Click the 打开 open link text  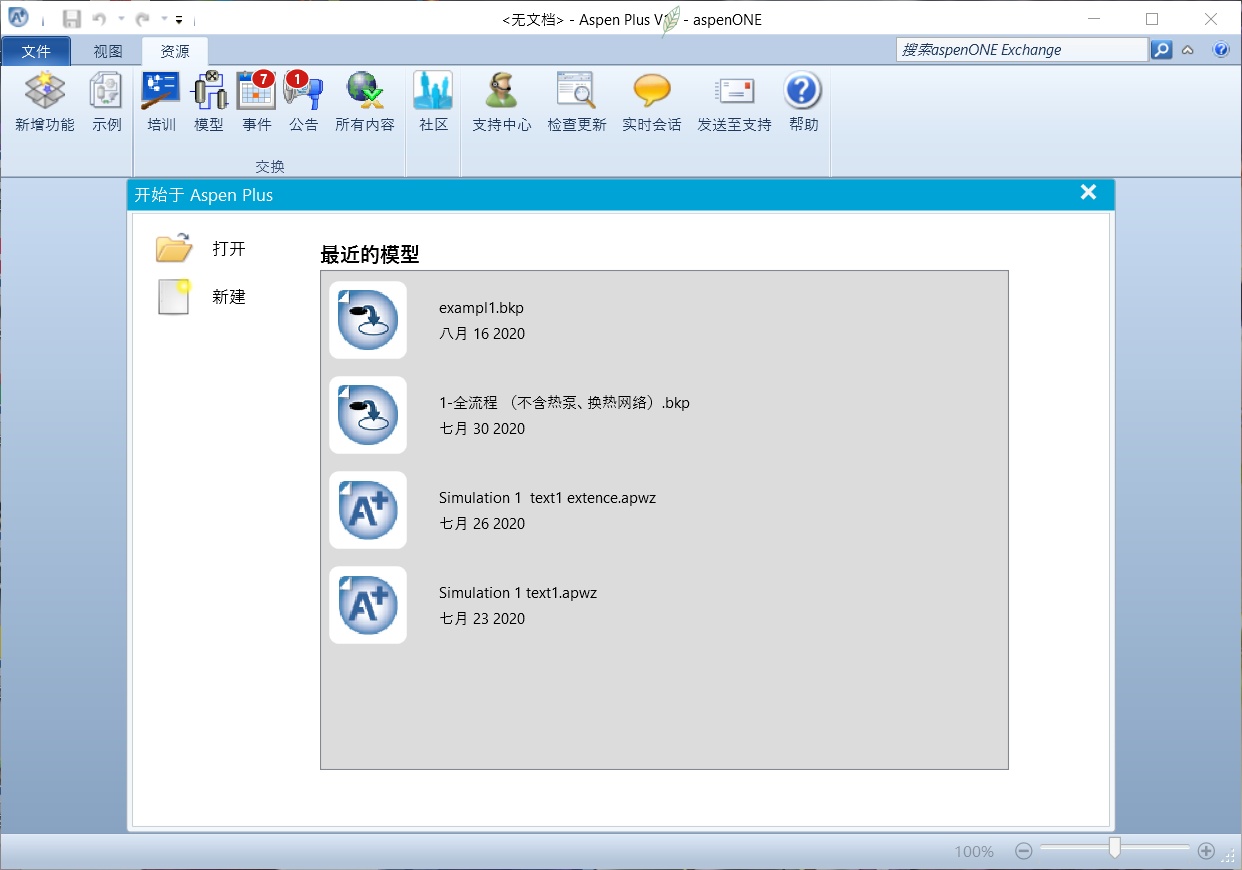click(x=229, y=249)
